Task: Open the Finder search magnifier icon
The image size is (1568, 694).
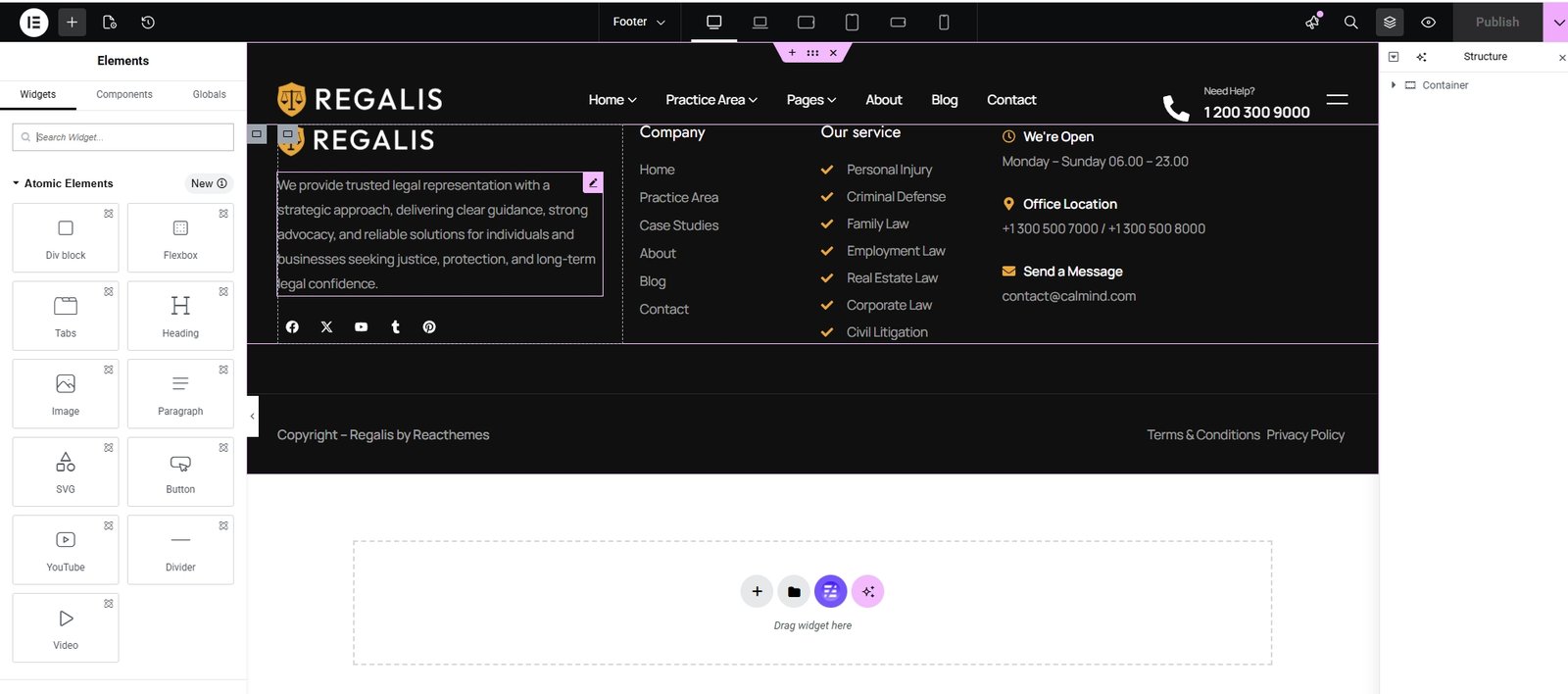Action: [x=1350, y=22]
